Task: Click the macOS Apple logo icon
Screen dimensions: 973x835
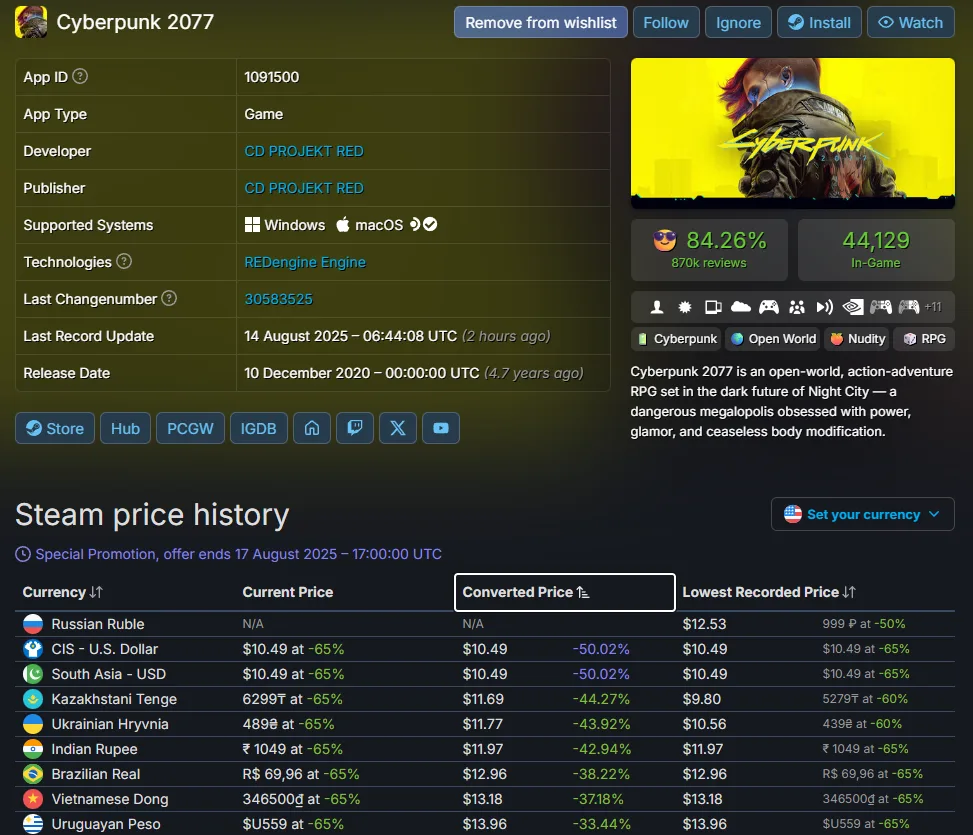Action: 343,225
